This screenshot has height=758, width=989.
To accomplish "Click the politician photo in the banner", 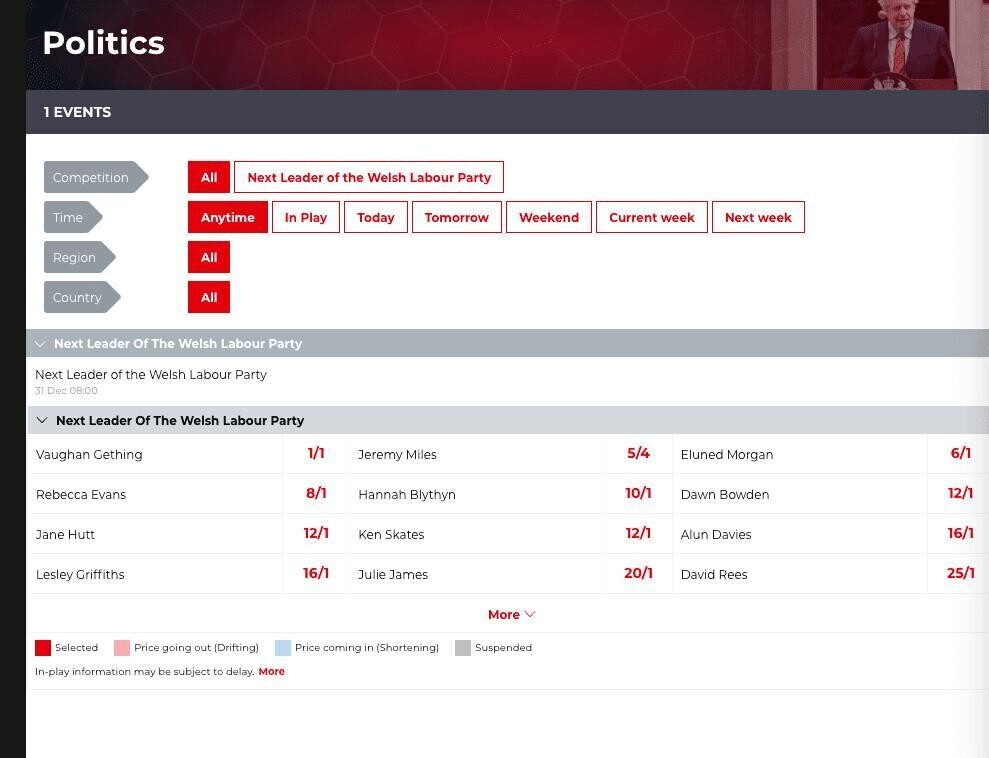I will click(880, 45).
